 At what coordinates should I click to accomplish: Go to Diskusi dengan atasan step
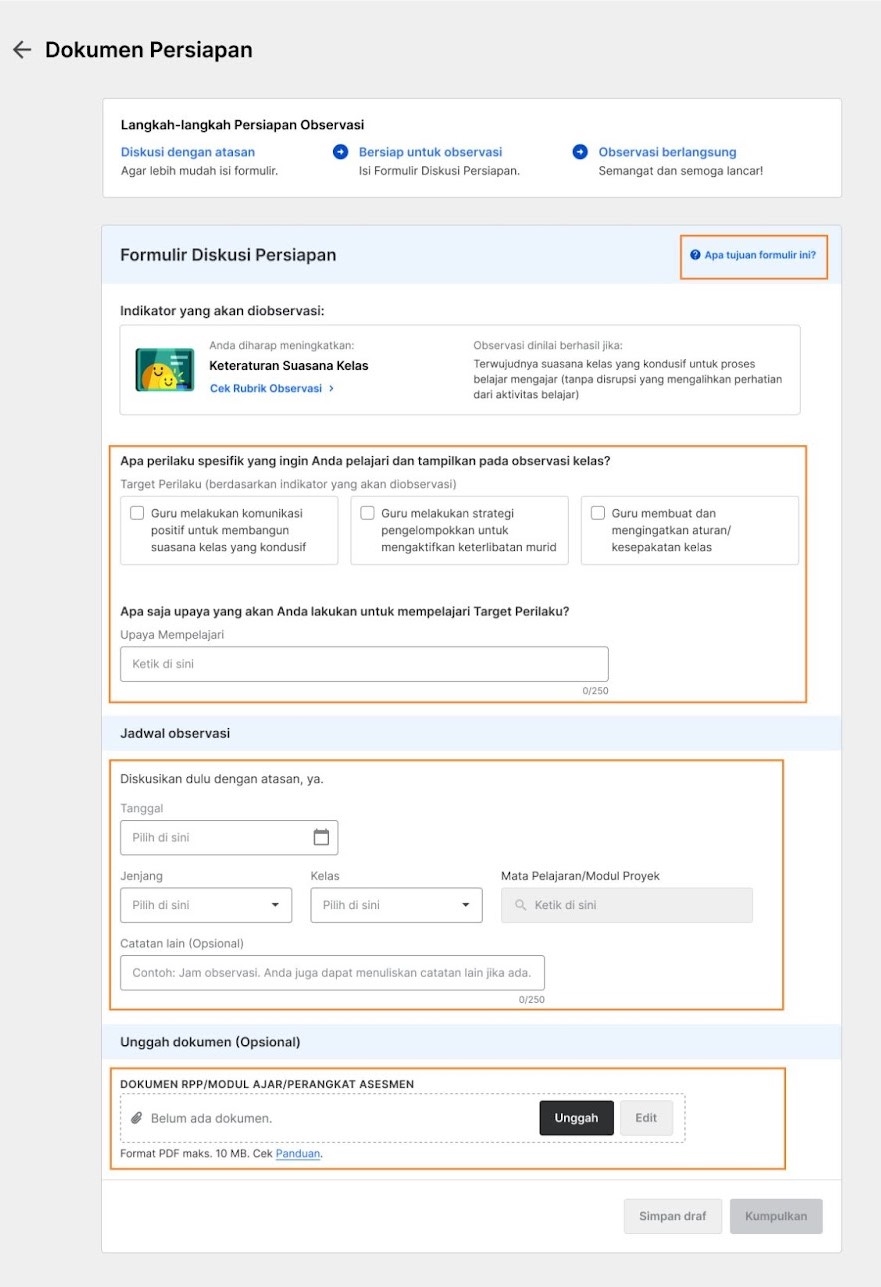click(188, 152)
